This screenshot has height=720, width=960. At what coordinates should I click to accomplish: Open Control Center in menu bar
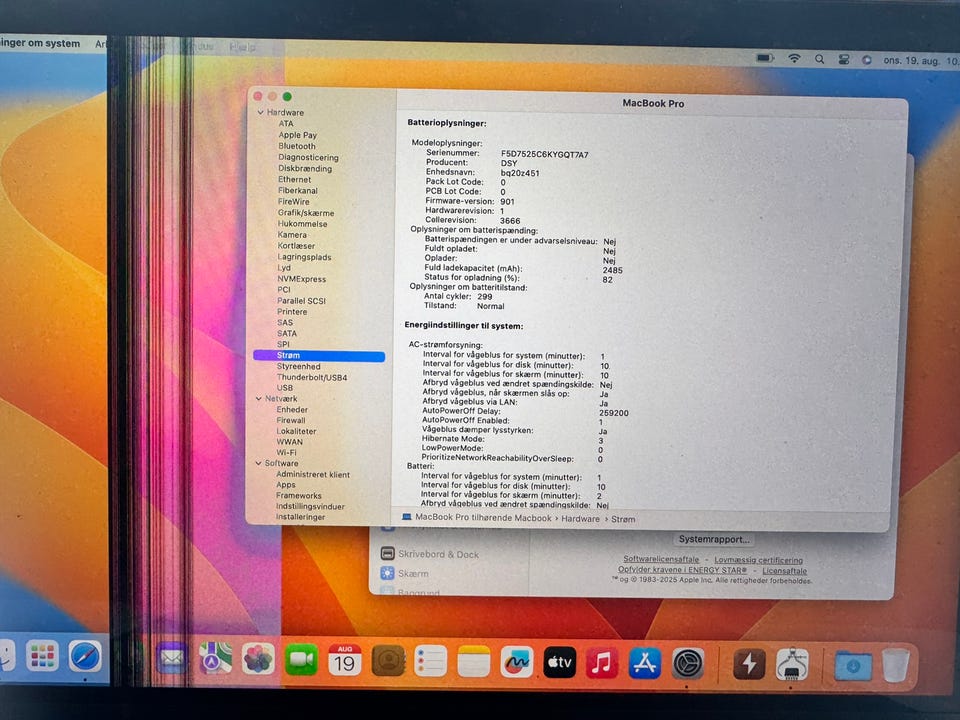[844, 59]
